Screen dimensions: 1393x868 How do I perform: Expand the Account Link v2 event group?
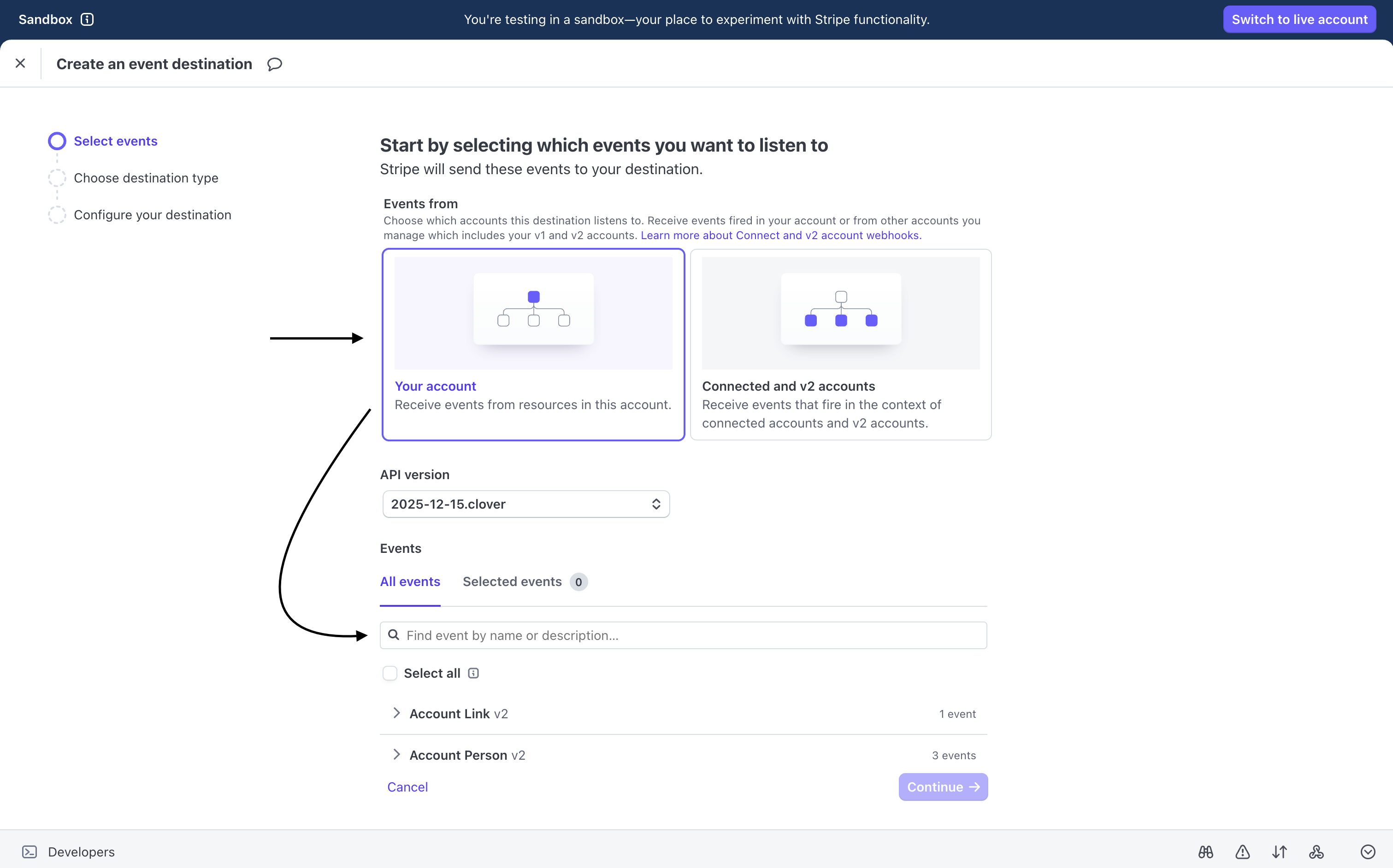[x=396, y=713]
